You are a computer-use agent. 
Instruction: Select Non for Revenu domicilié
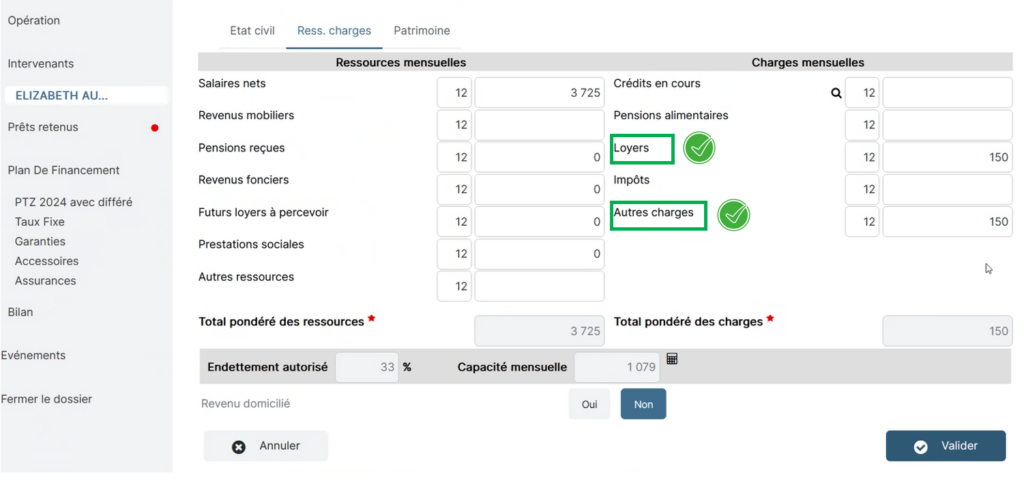pyautogui.click(x=643, y=403)
